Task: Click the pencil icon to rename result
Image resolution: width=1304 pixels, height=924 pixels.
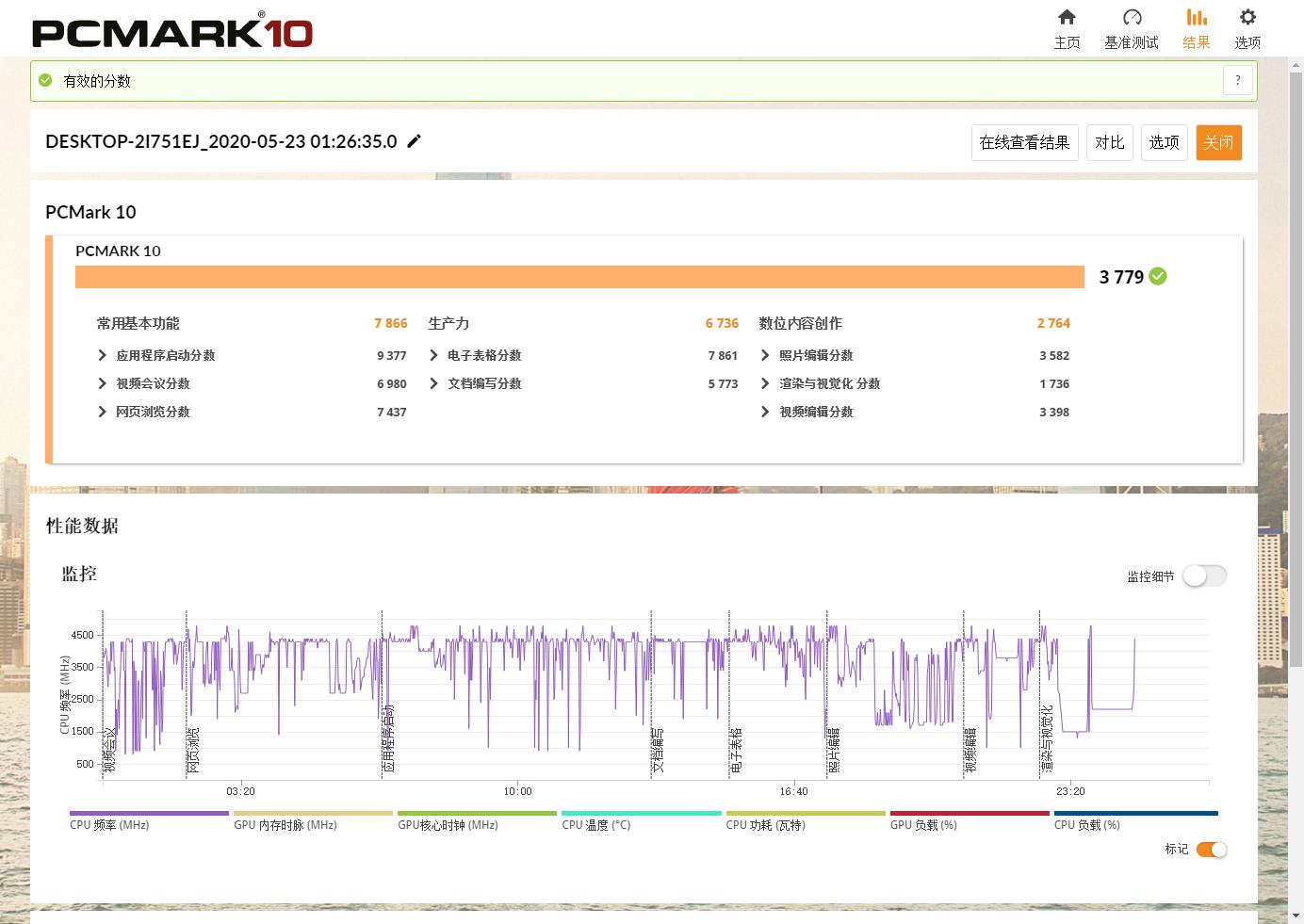Action: point(414,141)
